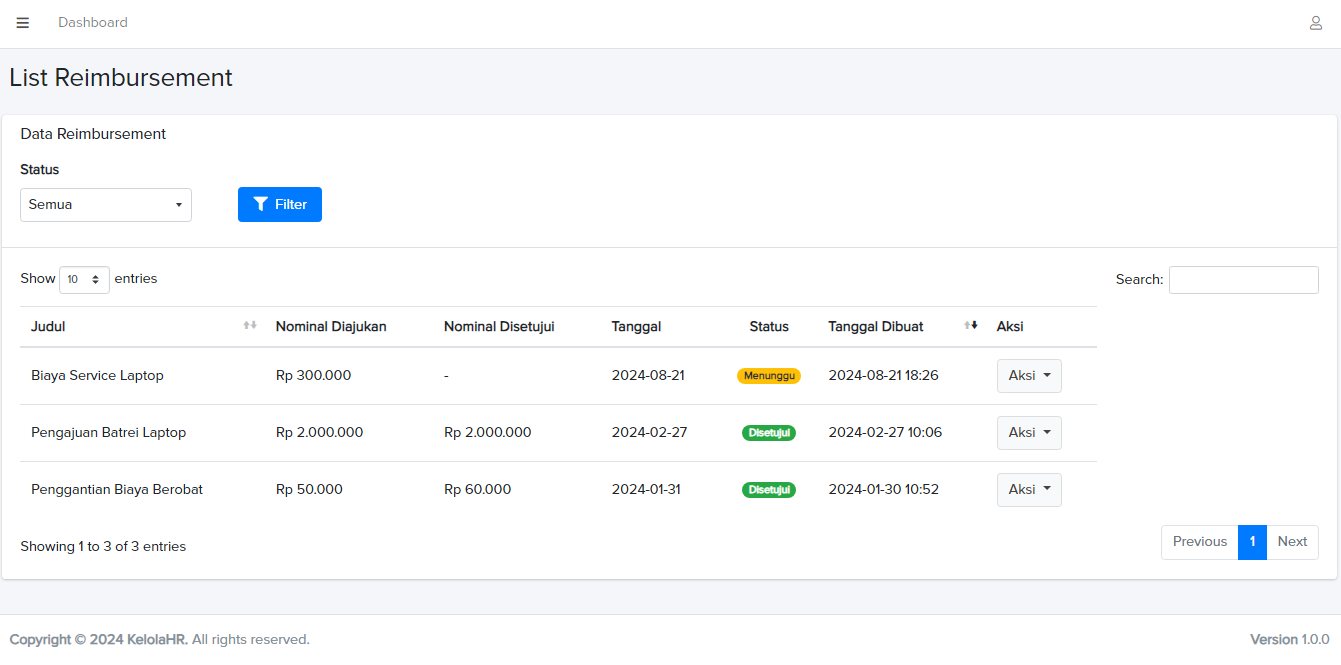
Task: Click Disetujui badge for Pengajuan Batrei Laptop
Action: [x=769, y=433]
